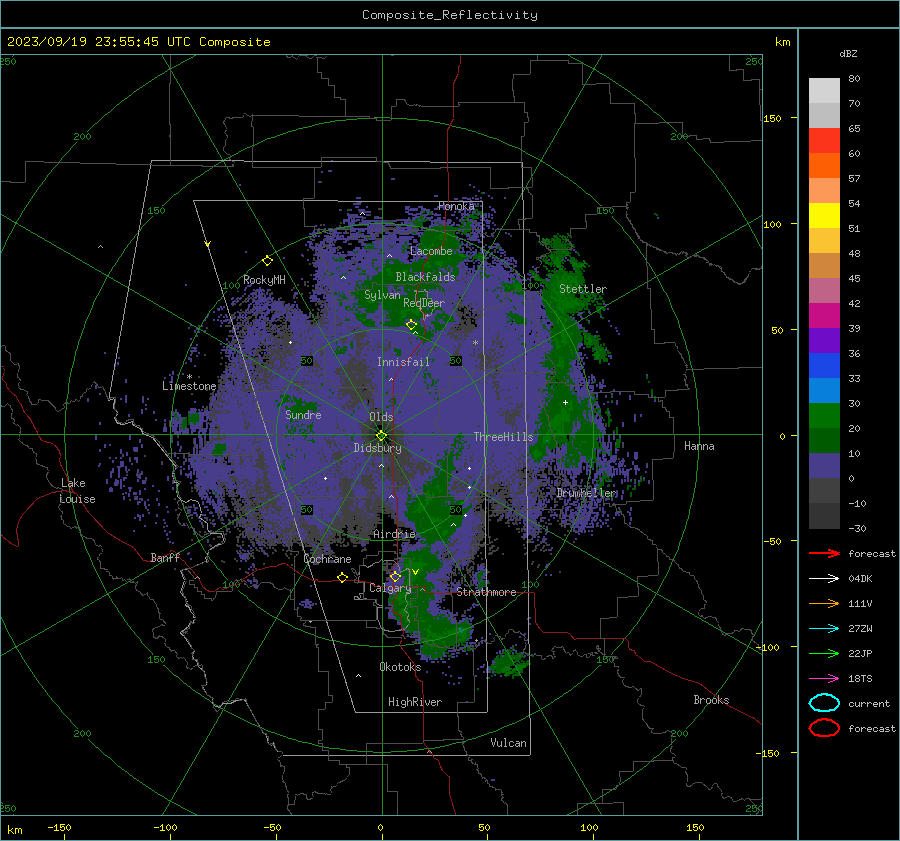The image size is (900, 841).
Task: Click the Calgary city label
Action: click(390, 588)
